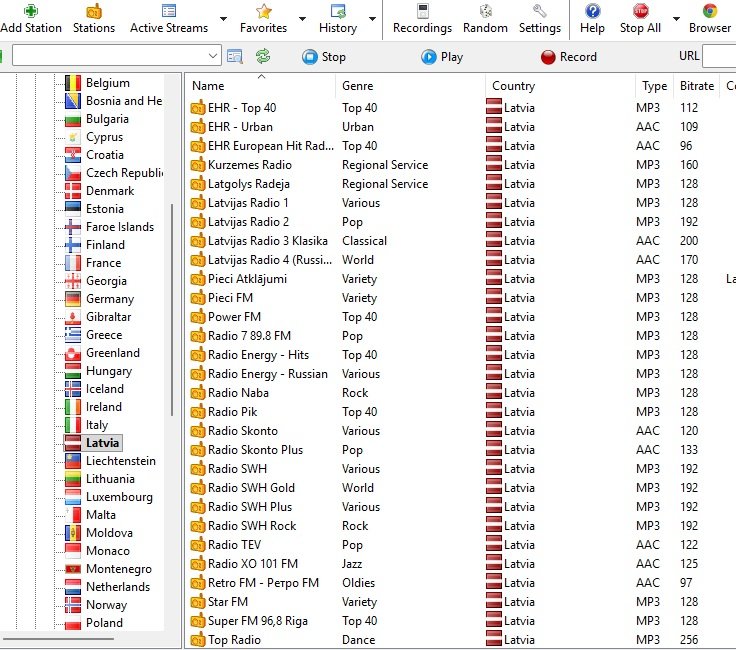The height and width of the screenshot is (650, 736).
Task: Click the Help question mark icon
Action: pos(592,11)
